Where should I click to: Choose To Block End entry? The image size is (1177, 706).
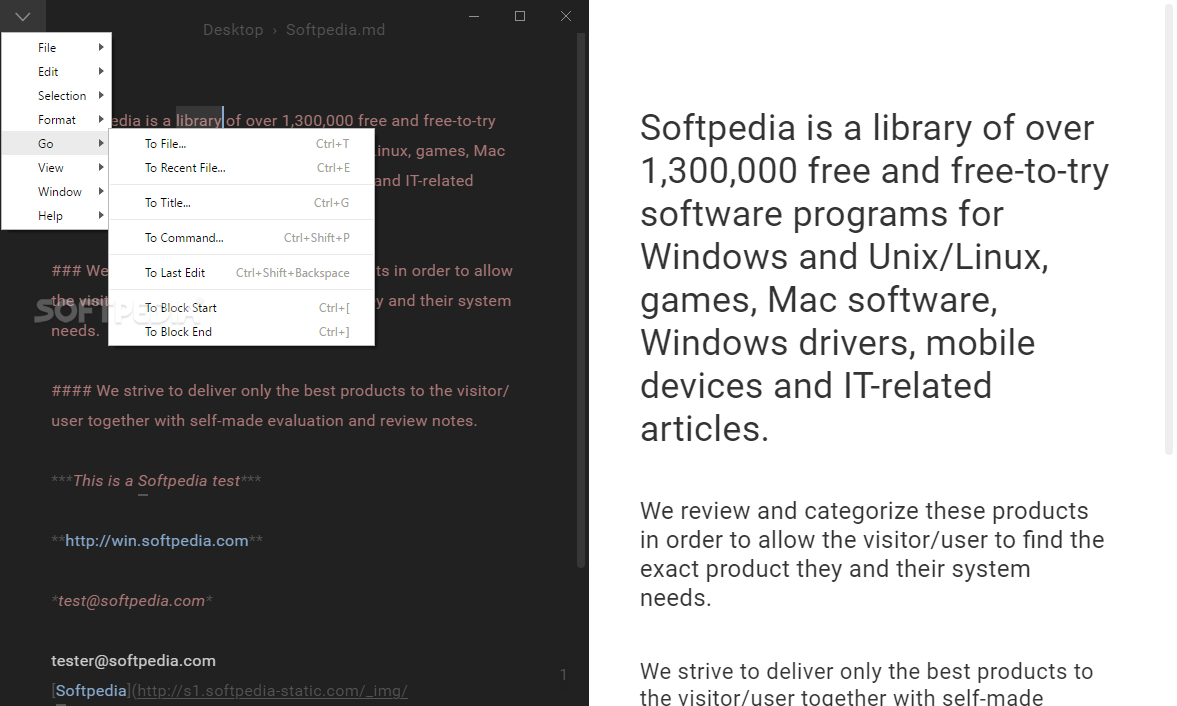(242, 332)
